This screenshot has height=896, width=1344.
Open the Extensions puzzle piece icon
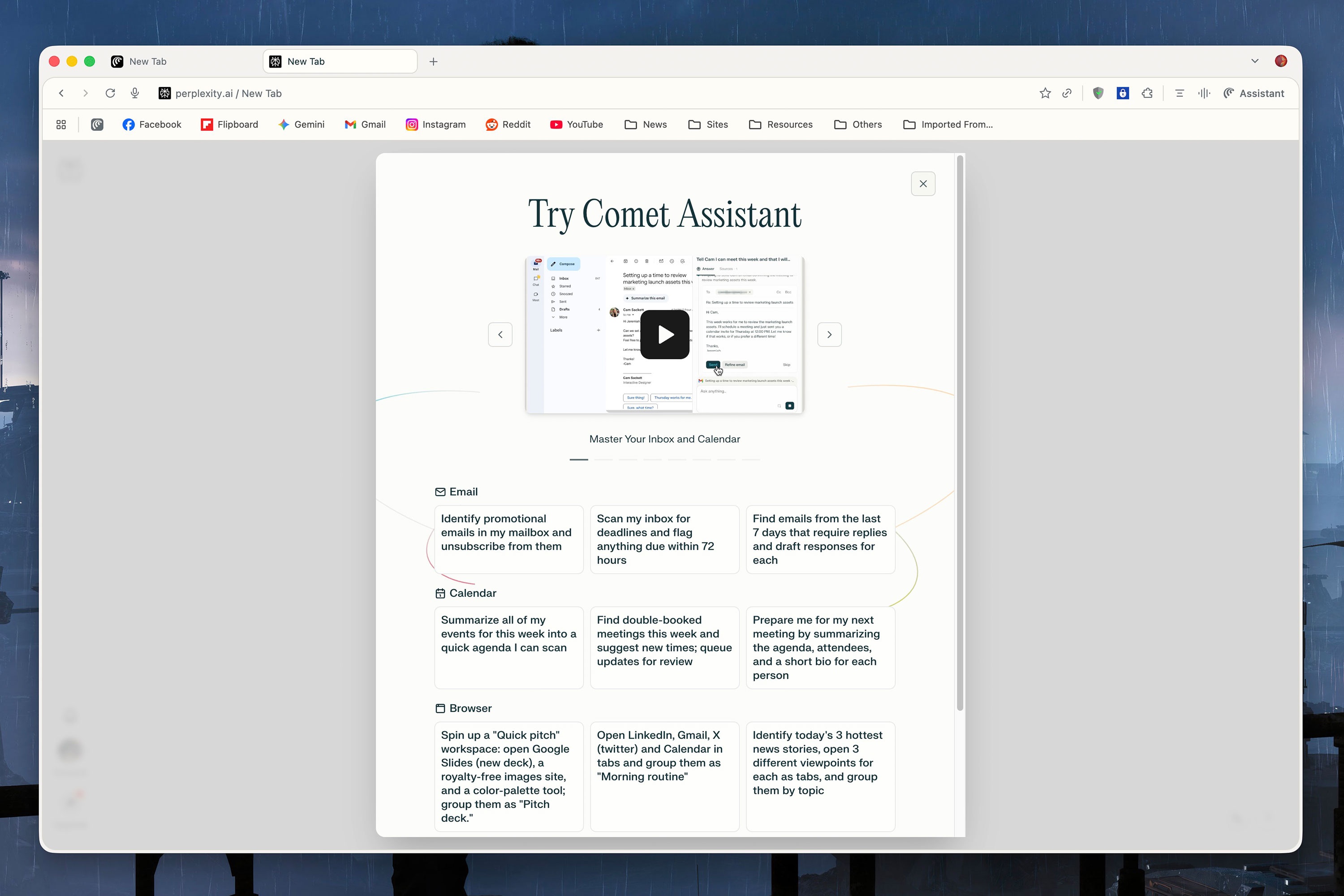coord(1147,93)
